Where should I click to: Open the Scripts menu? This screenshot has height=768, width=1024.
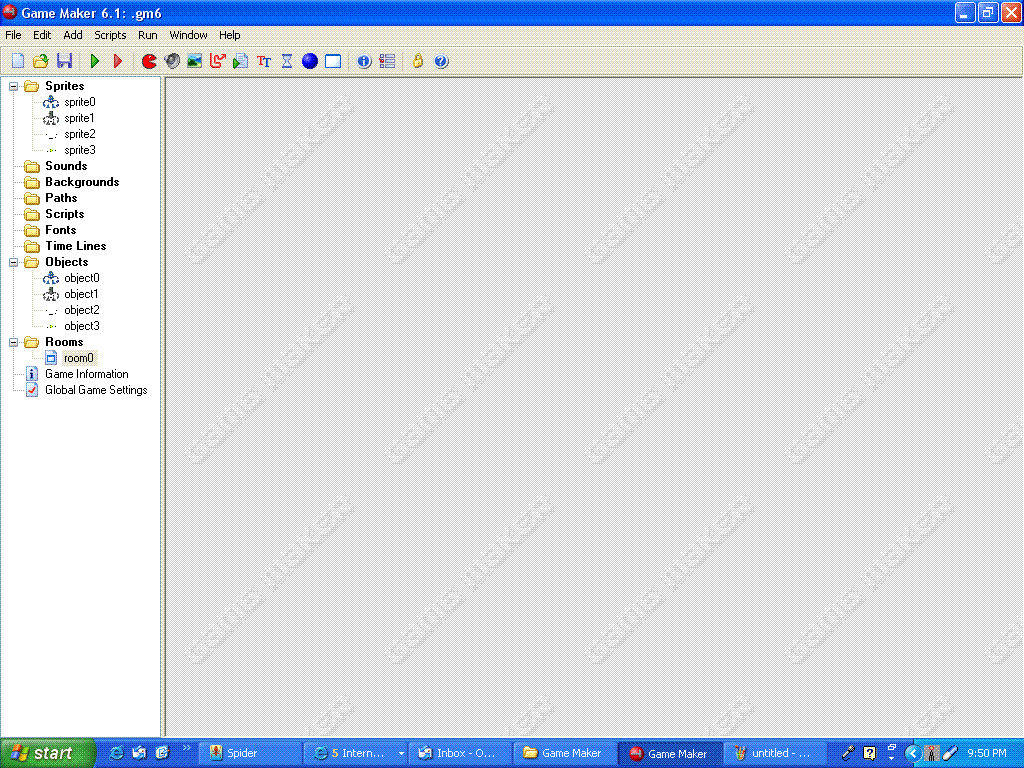(110, 35)
